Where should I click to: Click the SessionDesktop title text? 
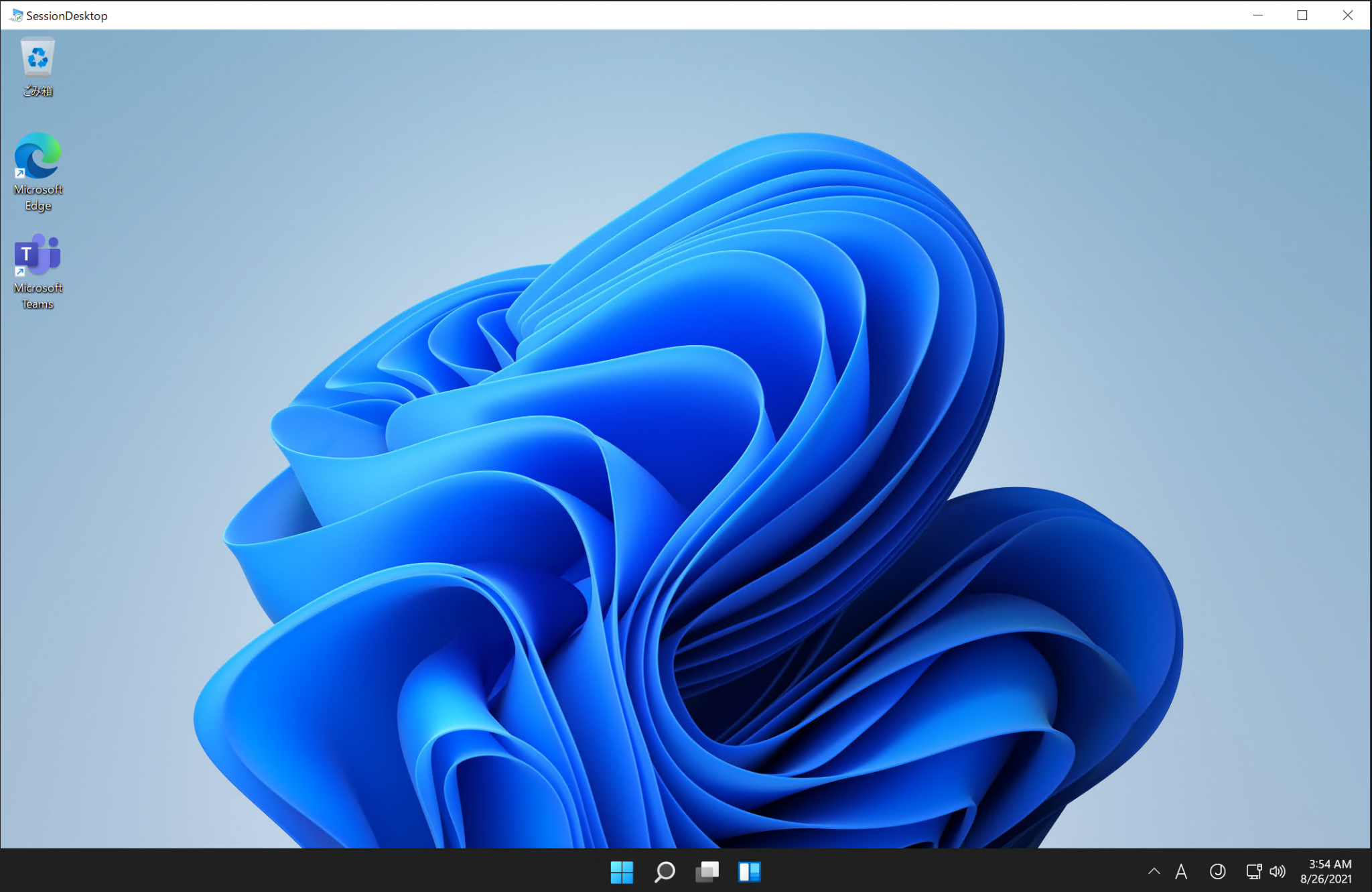pos(68,15)
